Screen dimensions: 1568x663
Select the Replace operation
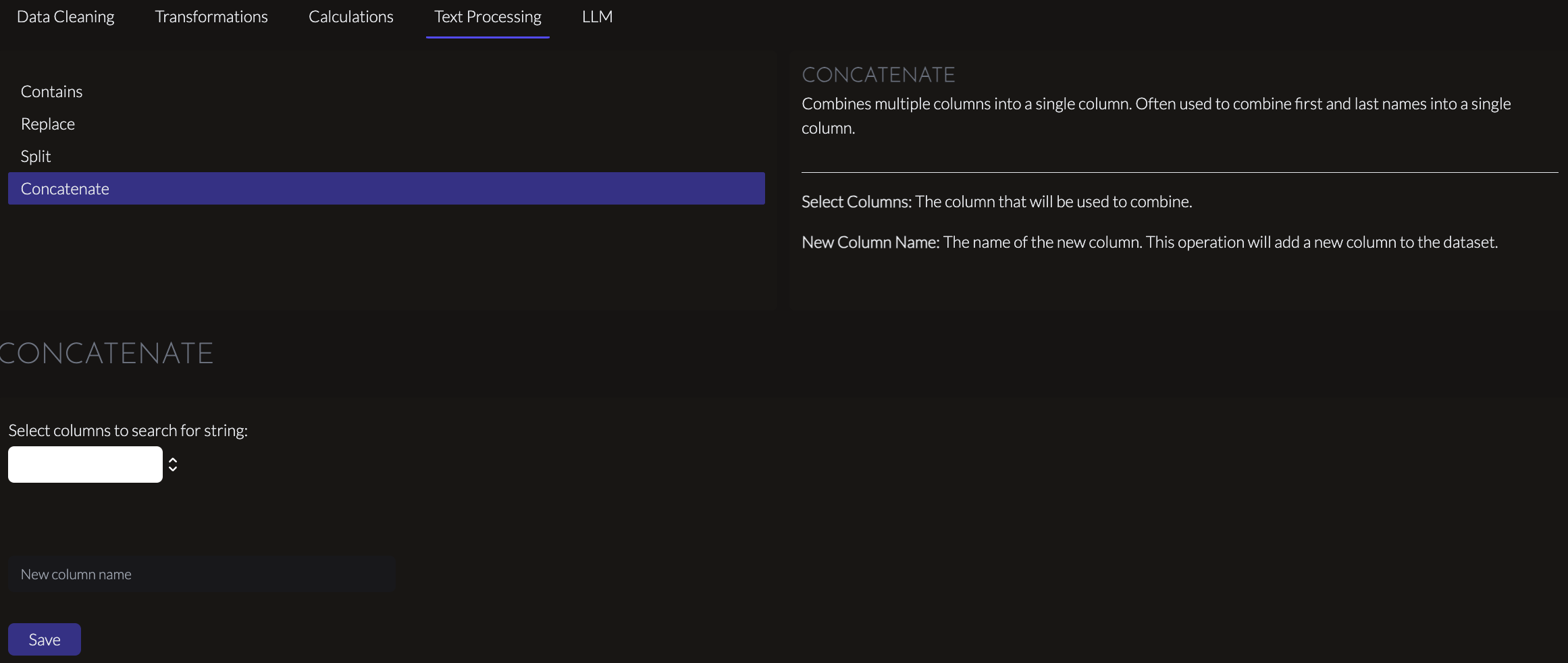pos(386,124)
